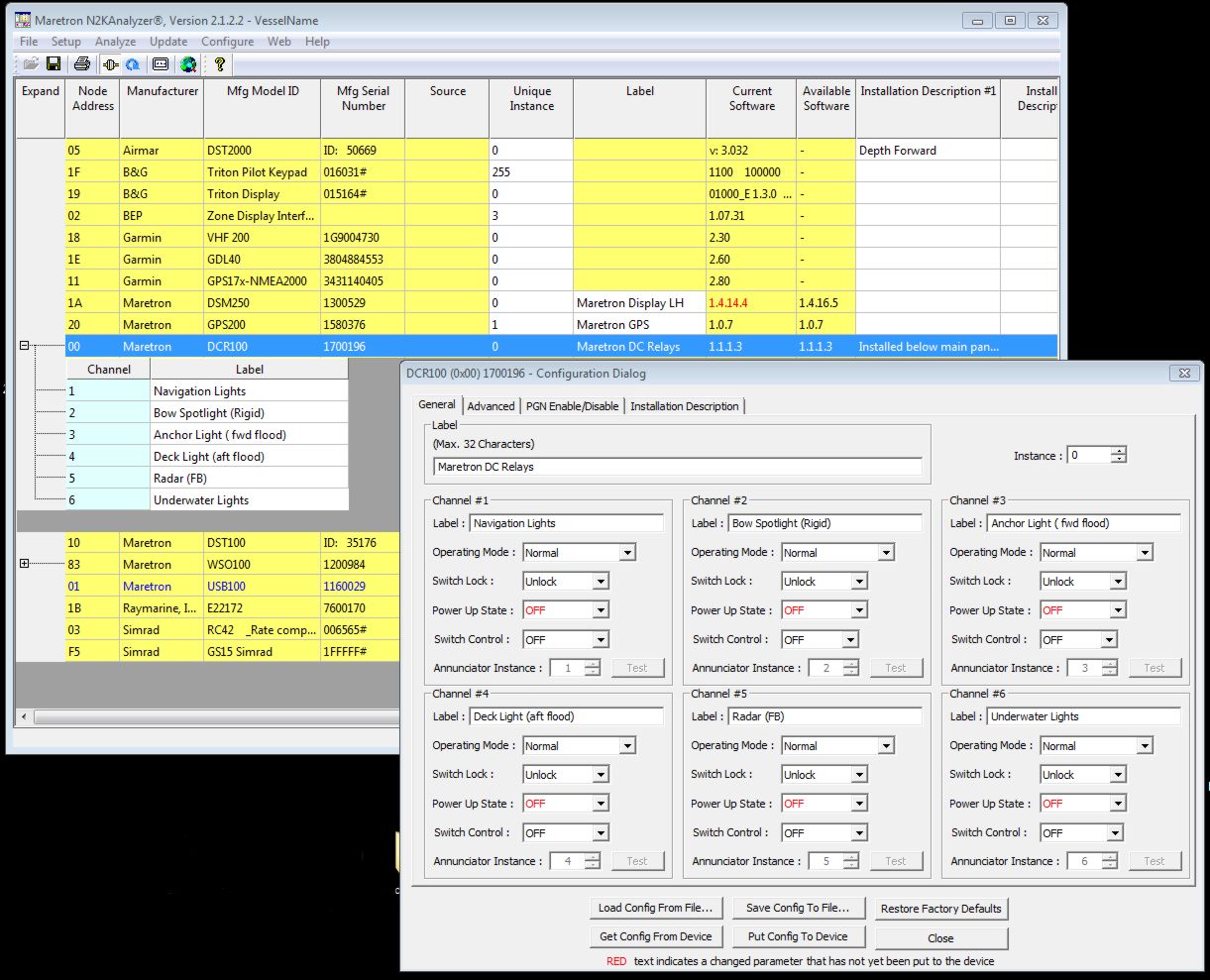Screen dimensions: 1210x980
Task: Select the Simrad GS15 Simrad row
Action: click(233, 652)
